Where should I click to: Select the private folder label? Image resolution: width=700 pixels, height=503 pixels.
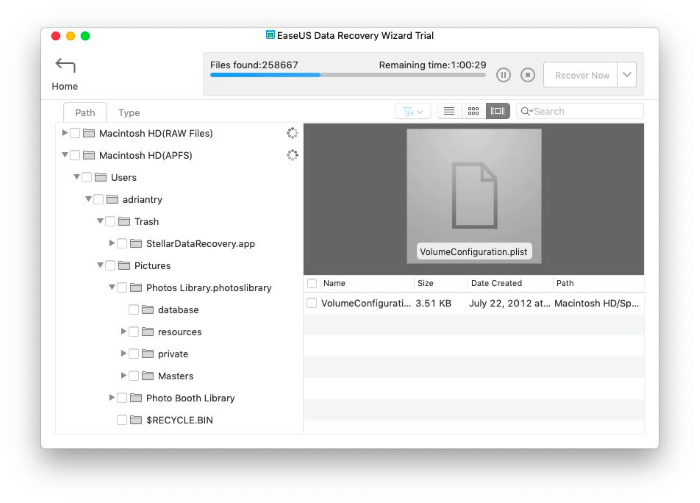(x=173, y=354)
